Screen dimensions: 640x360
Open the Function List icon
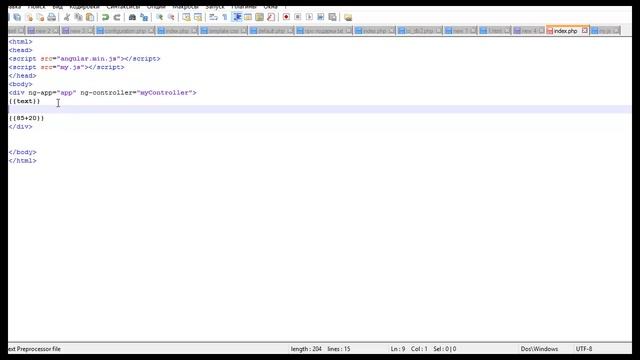271,17
